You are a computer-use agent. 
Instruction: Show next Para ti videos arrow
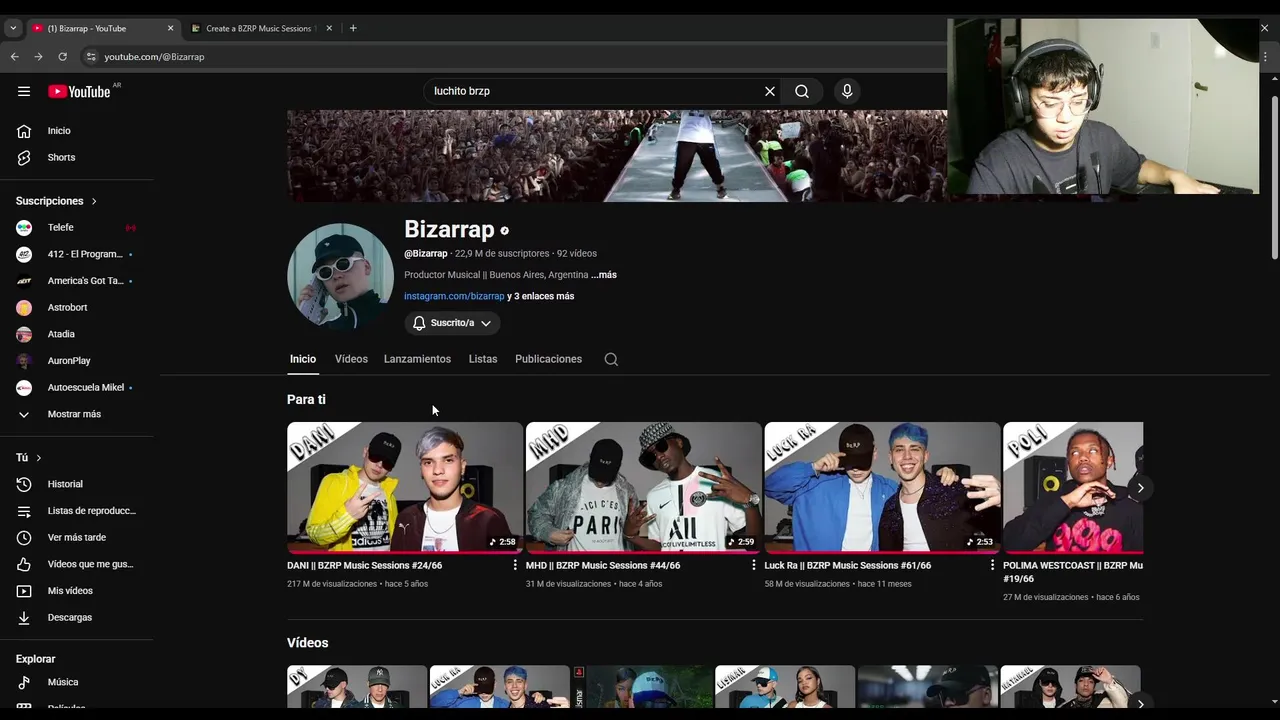coord(1140,488)
